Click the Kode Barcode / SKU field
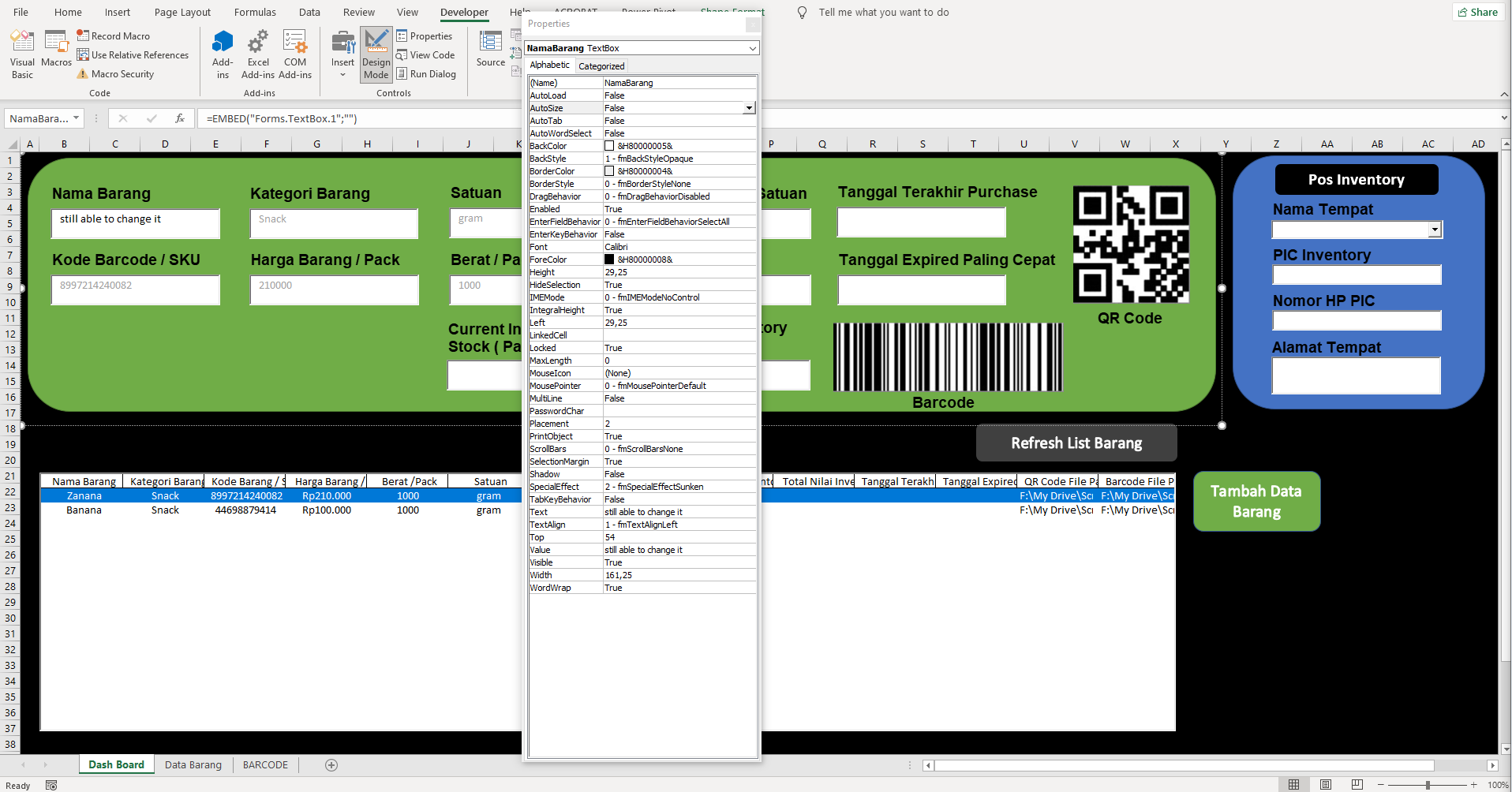Image resolution: width=1512 pixels, height=792 pixels. pyautogui.click(x=136, y=290)
